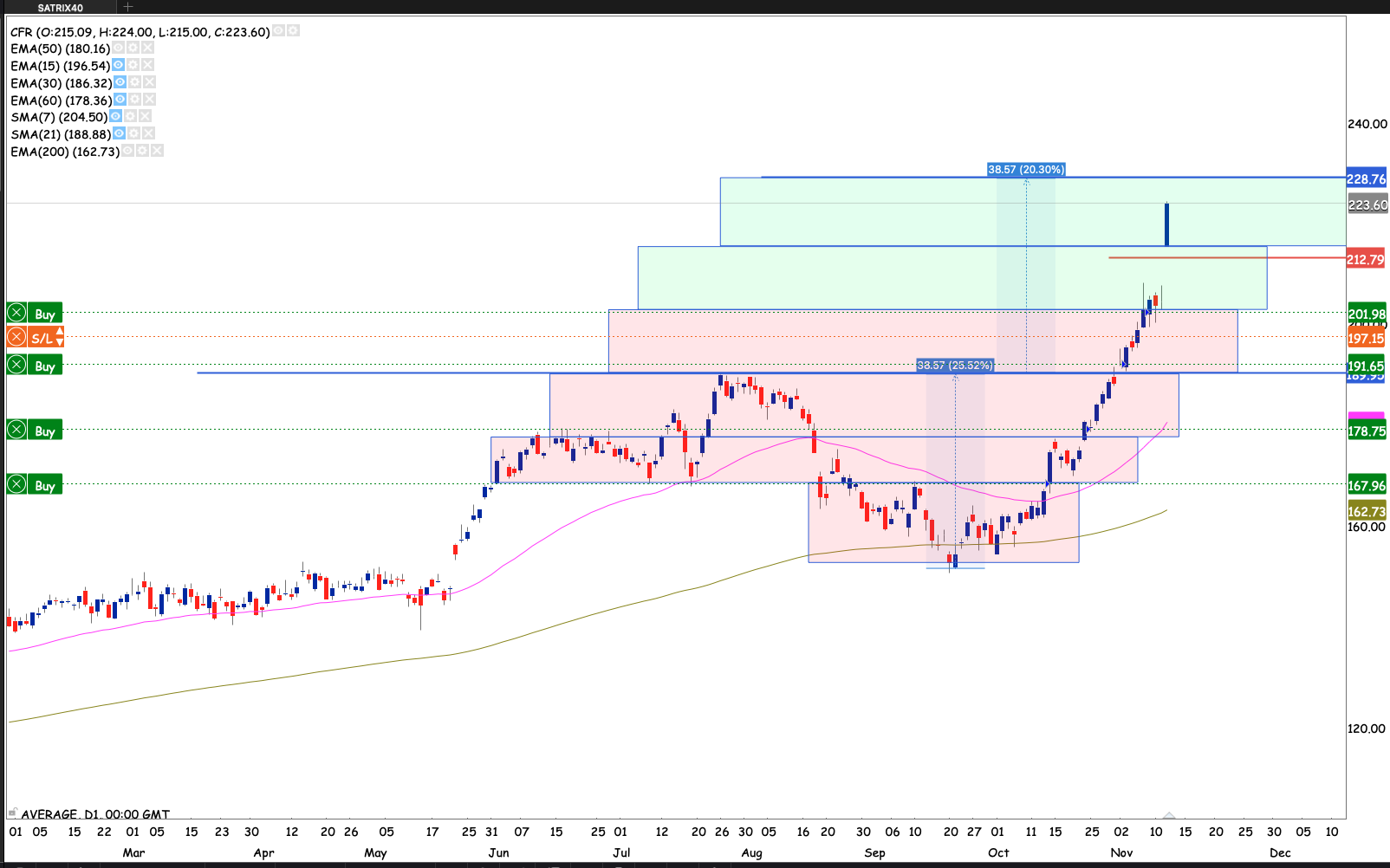Screen dimensions: 1390x868
Task: Click the S/L order up-down arrows
Action: (x=60, y=337)
